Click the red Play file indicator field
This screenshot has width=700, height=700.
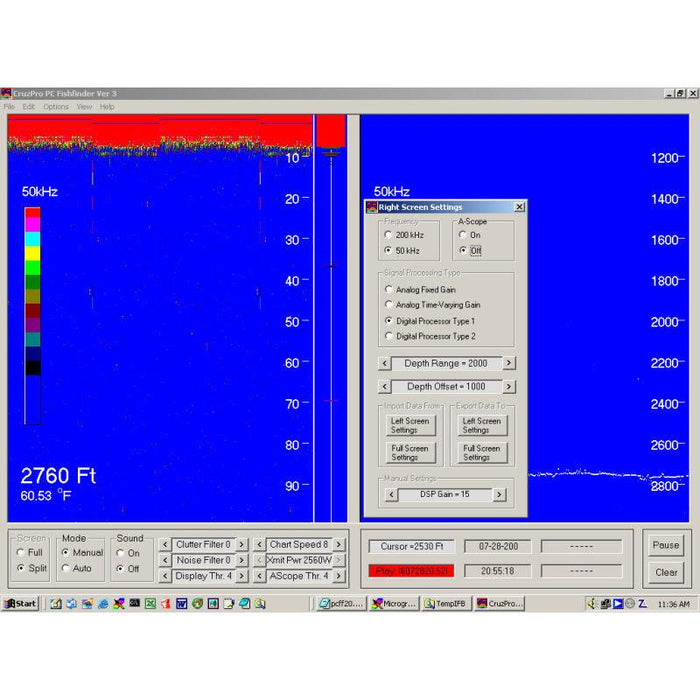[x=411, y=571]
